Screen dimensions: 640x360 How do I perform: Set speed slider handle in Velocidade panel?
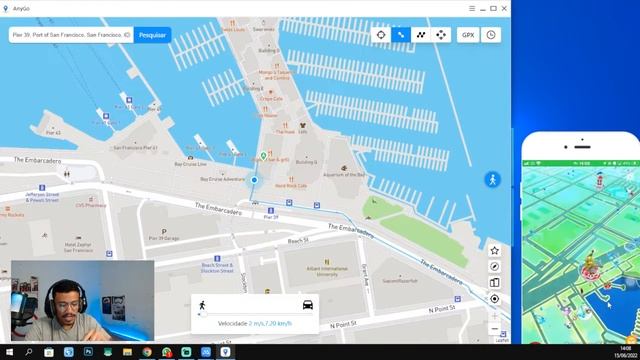(x=203, y=314)
